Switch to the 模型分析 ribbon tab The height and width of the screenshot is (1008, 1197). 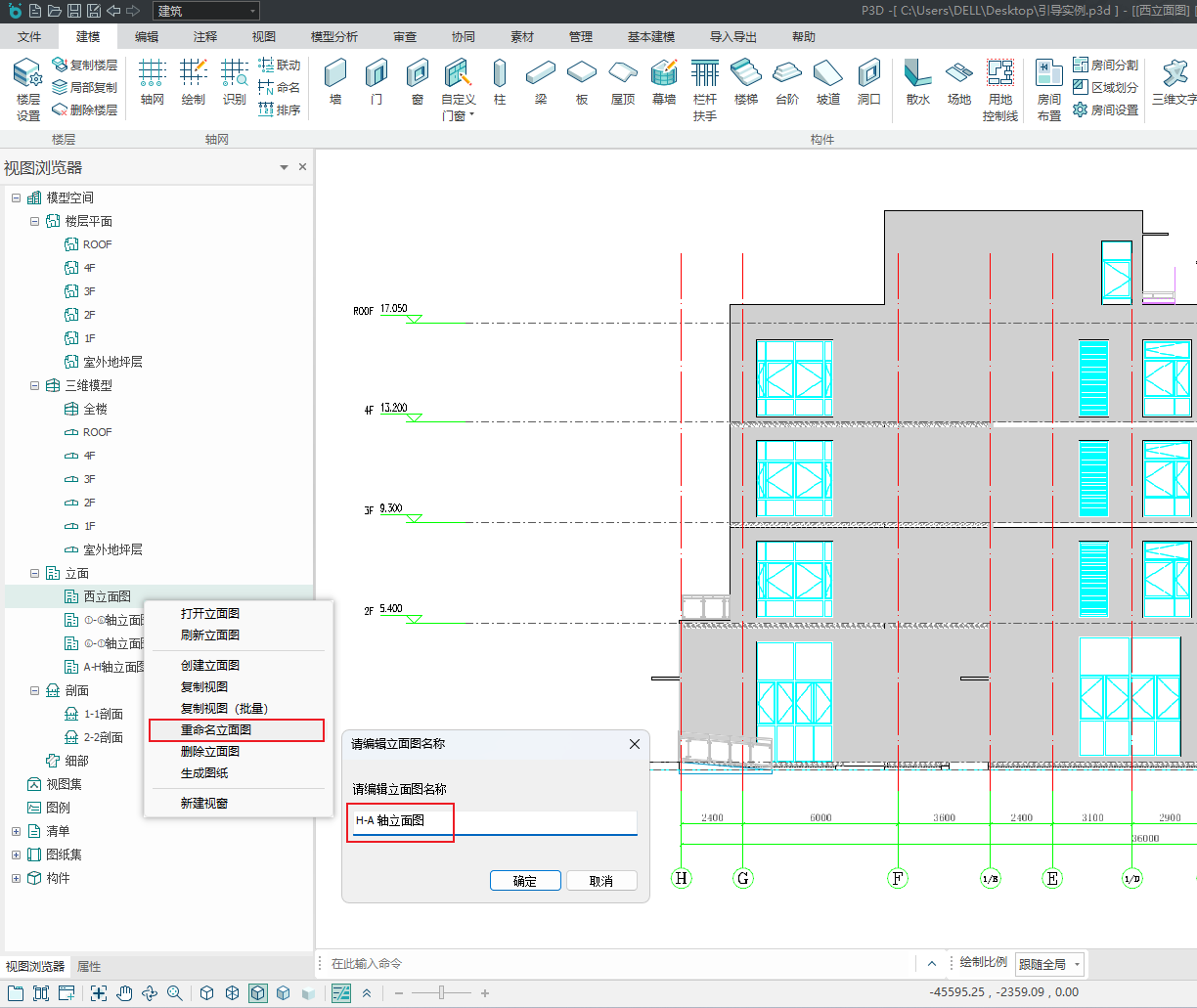coord(333,36)
